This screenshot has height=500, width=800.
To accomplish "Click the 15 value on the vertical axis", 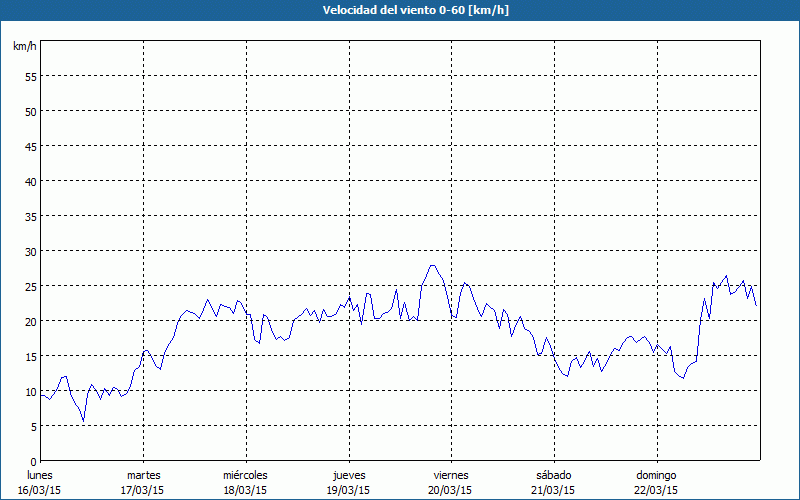I will click(30, 356).
